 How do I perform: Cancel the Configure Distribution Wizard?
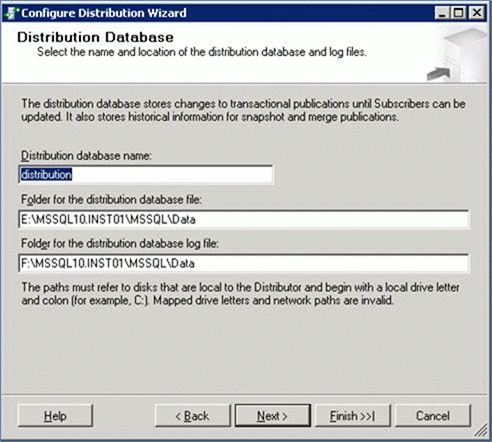click(433, 416)
